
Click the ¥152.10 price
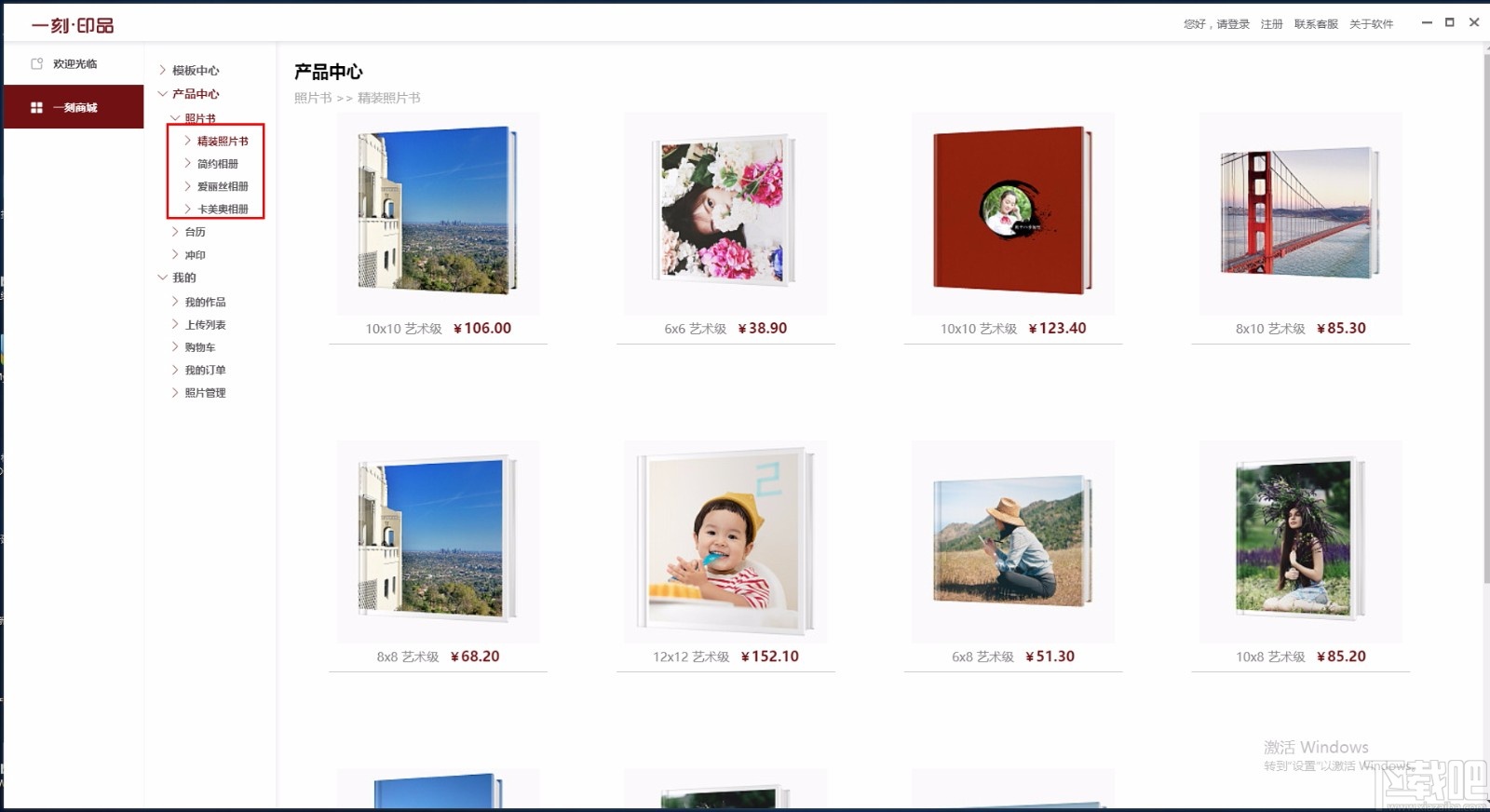(770, 656)
